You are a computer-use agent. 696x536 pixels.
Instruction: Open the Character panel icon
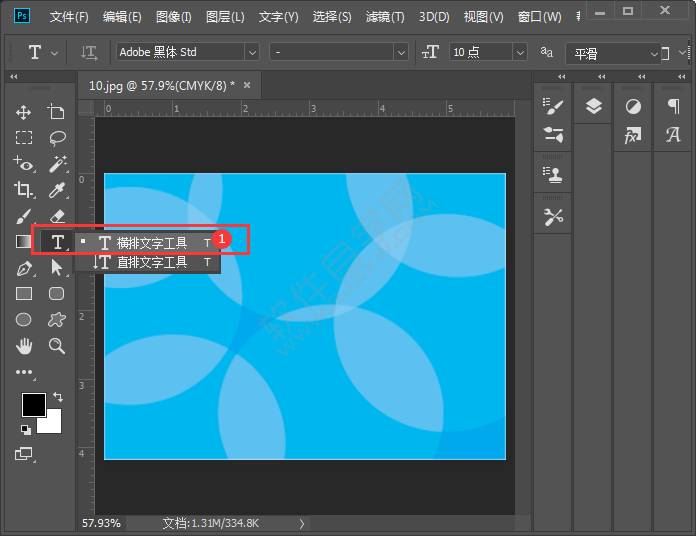click(x=673, y=134)
